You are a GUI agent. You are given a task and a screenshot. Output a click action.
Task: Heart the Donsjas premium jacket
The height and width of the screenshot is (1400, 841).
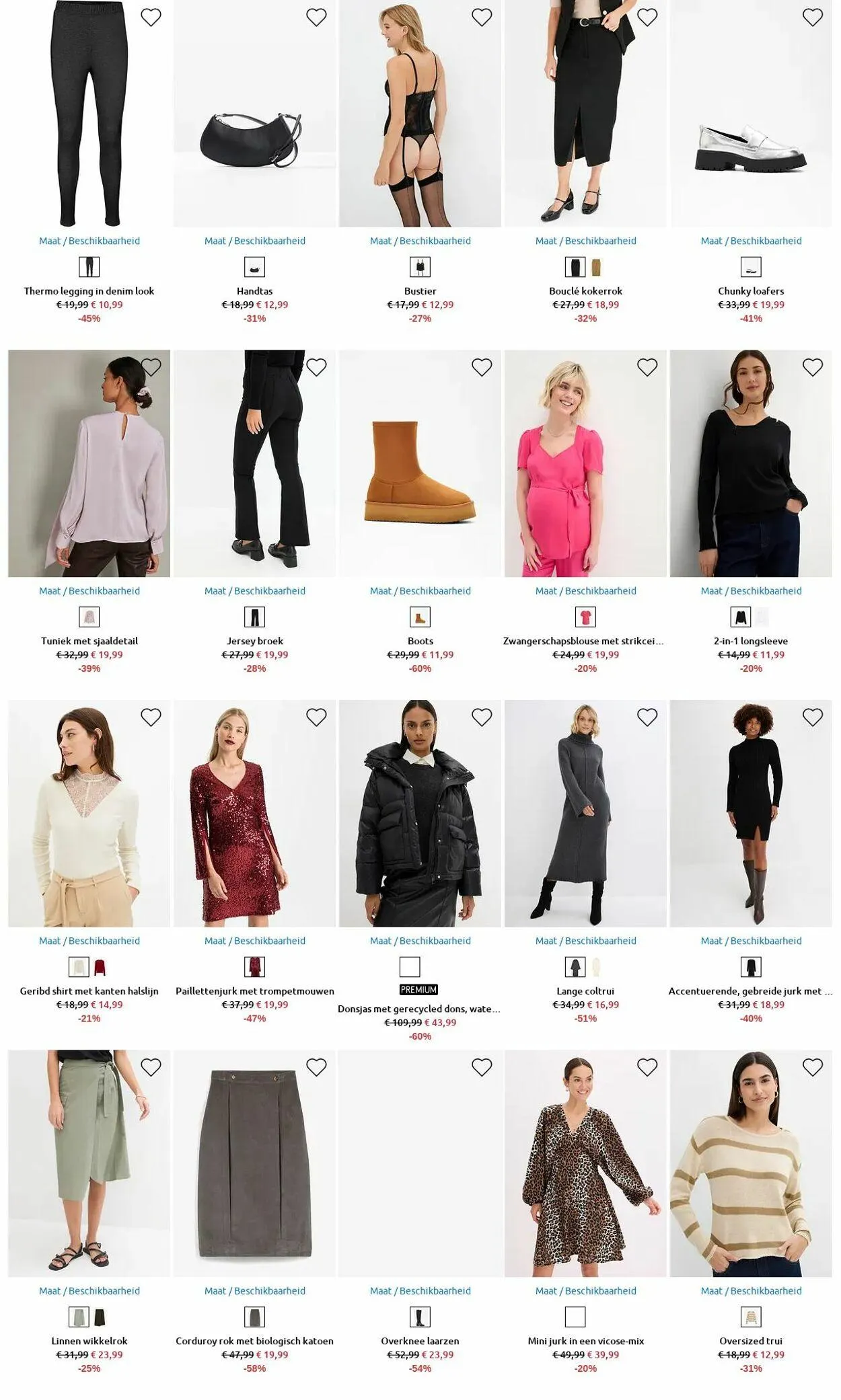point(482,717)
